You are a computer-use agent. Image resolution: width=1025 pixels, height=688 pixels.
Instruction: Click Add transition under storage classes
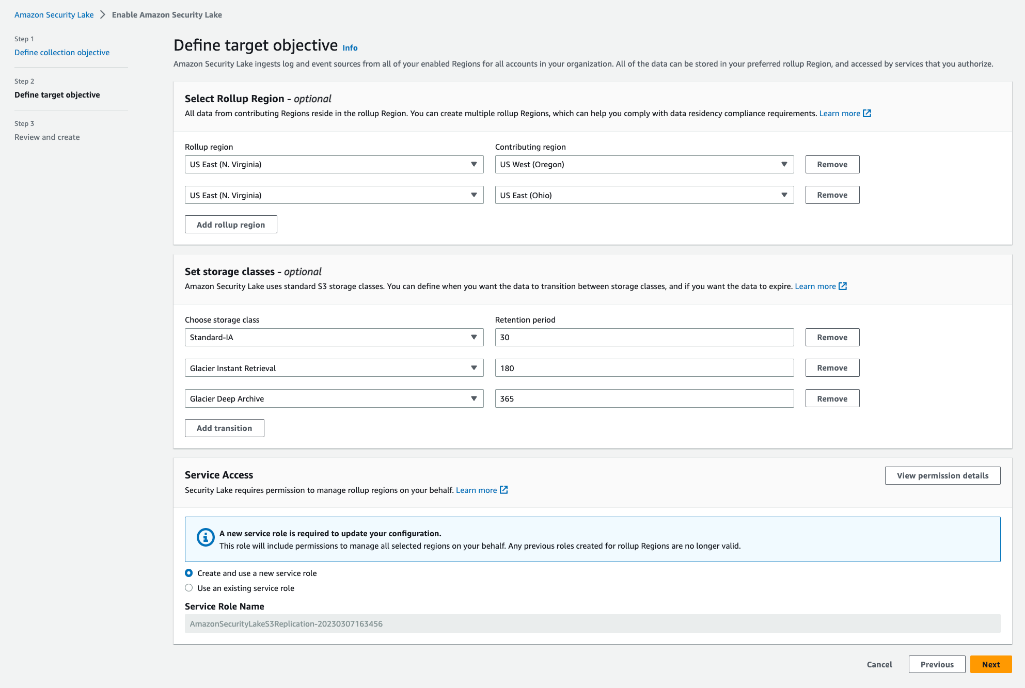tap(224, 427)
